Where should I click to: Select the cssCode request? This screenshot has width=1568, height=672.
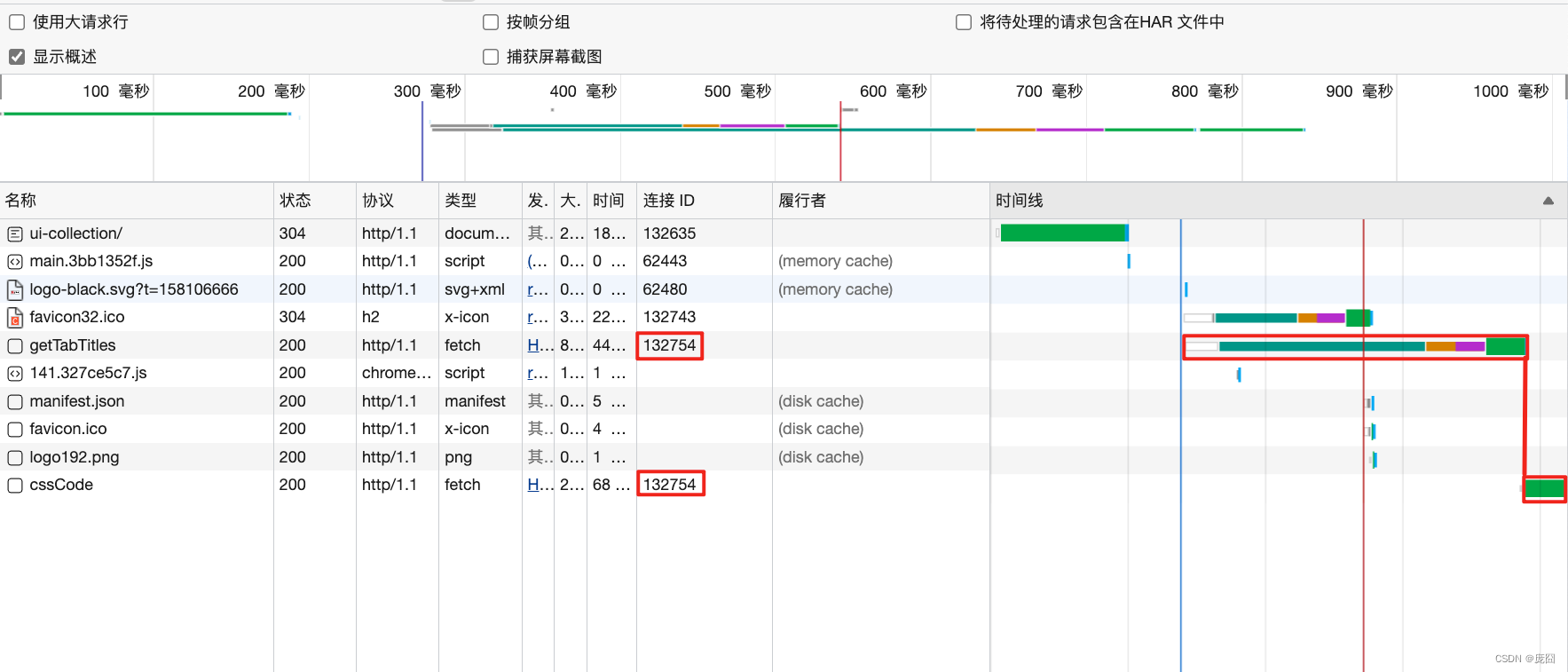click(61, 485)
